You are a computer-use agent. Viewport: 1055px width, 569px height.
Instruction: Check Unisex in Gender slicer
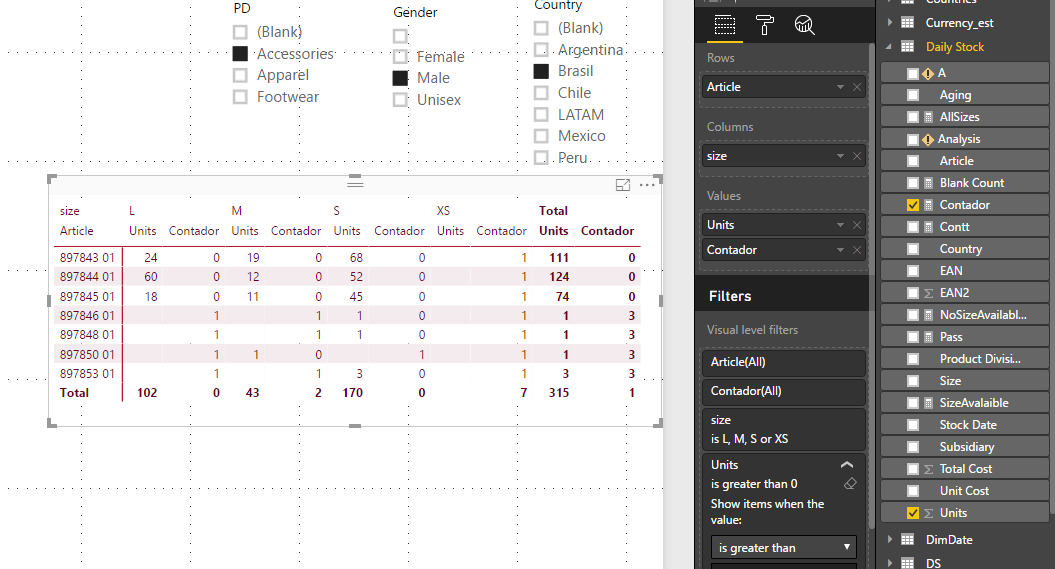coord(400,100)
